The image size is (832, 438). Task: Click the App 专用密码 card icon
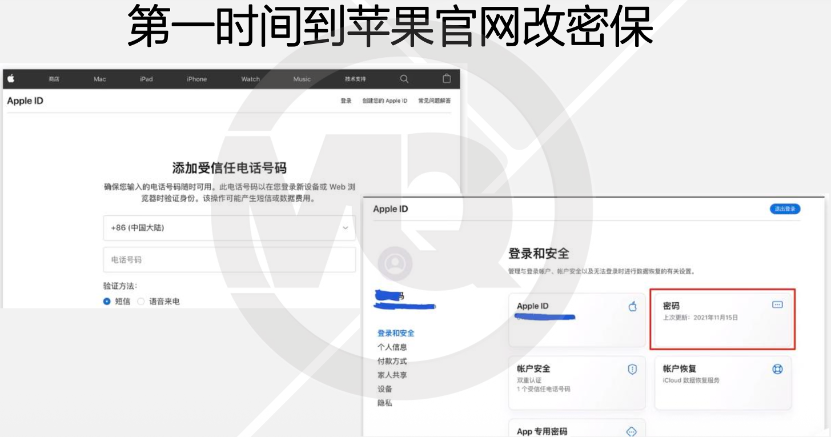click(631, 431)
